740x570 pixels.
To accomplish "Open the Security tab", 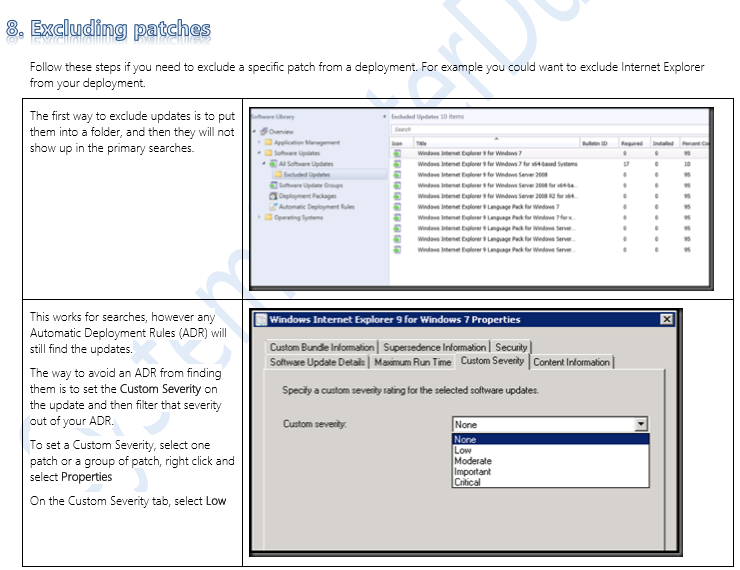I will (511, 347).
